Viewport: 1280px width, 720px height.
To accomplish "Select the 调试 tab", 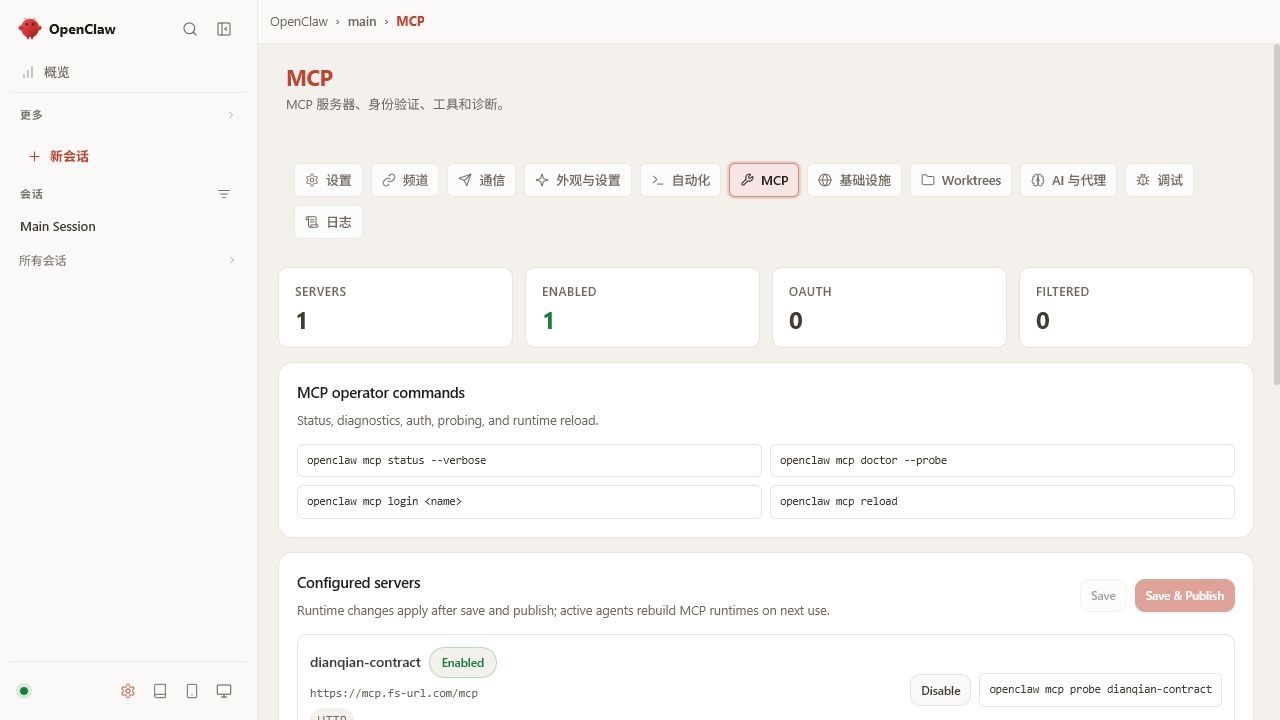I will click(x=1159, y=180).
